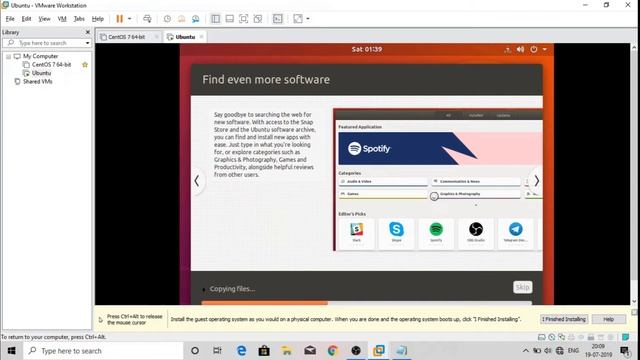Click the CD/DVD status bar icon

click(552, 337)
